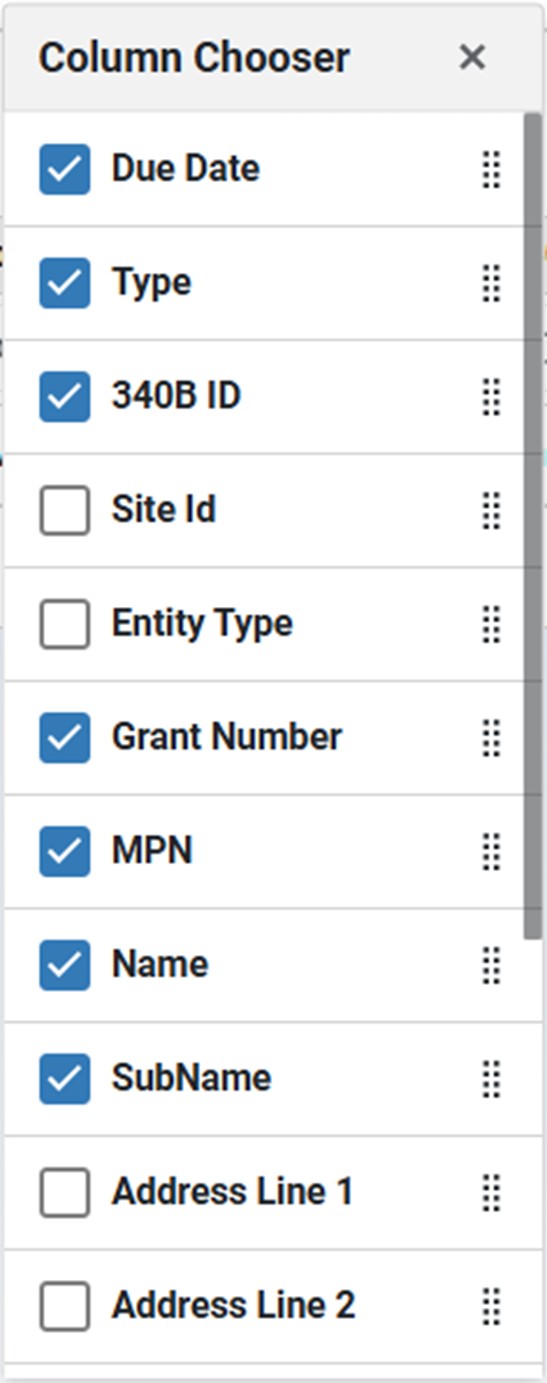Disable the Name column checkbox
The width and height of the screenshot is (547, 1383).
(65, 965)
